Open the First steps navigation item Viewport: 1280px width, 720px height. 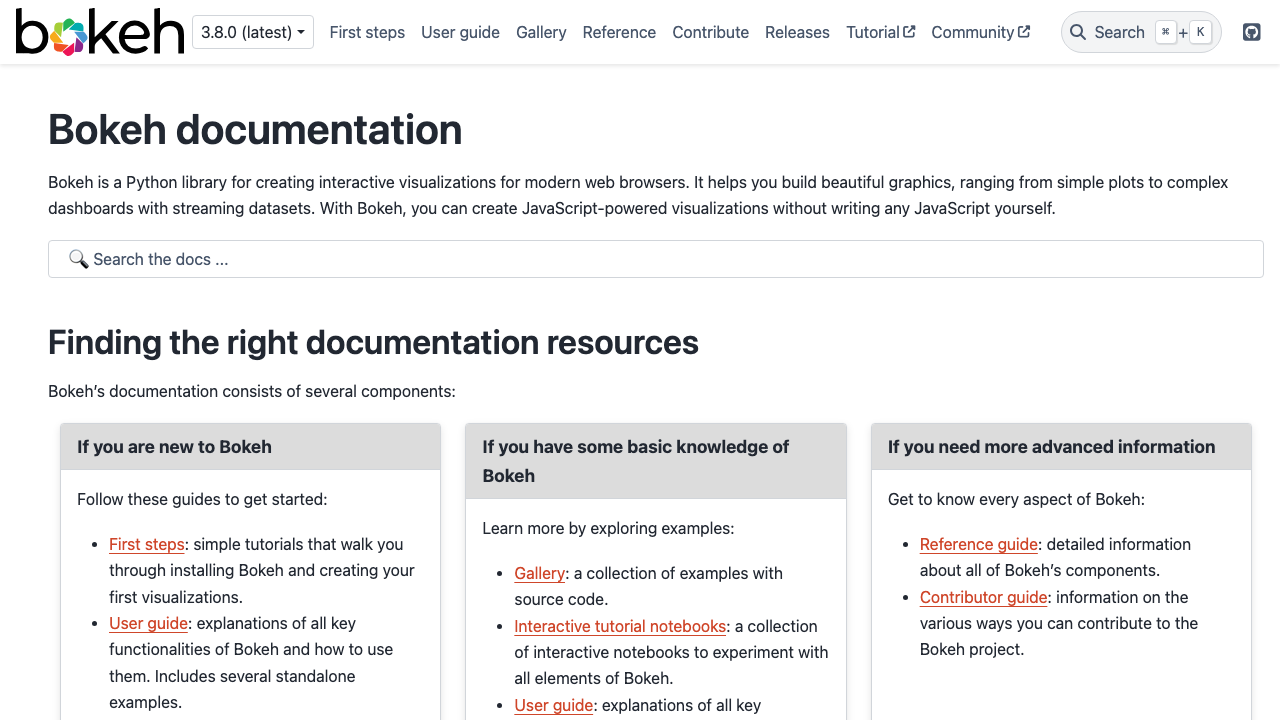click(x=367, y=32)
